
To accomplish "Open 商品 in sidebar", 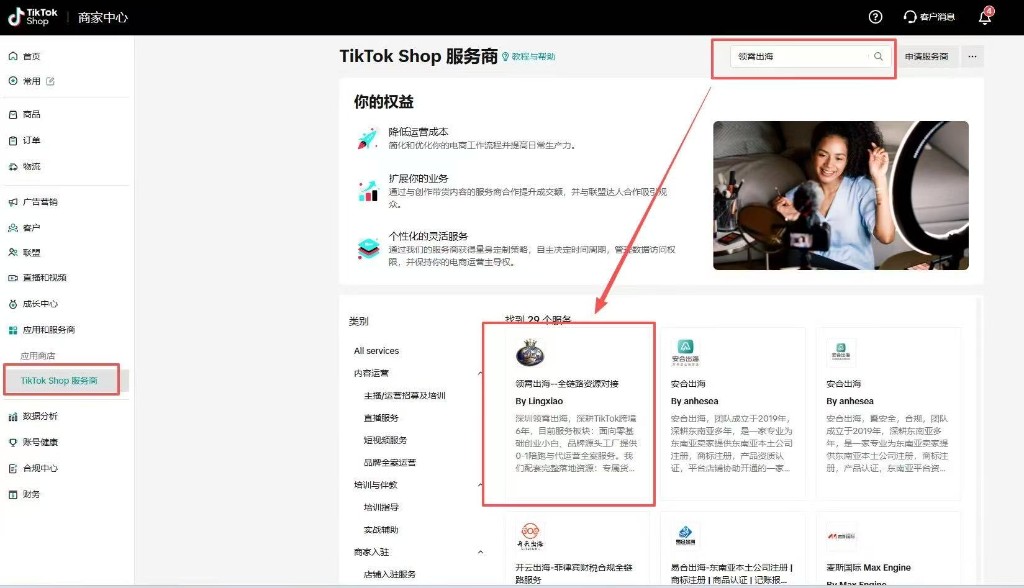I will 31,114.
